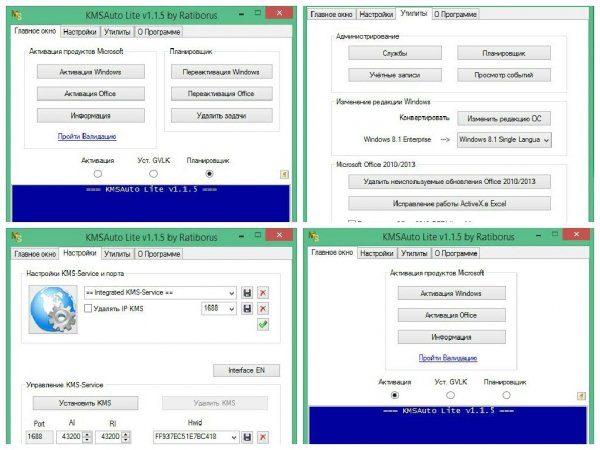The image size is (600, 450).
Task: Click Активация Windows beside Переактивация Windows button
Action: (x=91, y=72)
